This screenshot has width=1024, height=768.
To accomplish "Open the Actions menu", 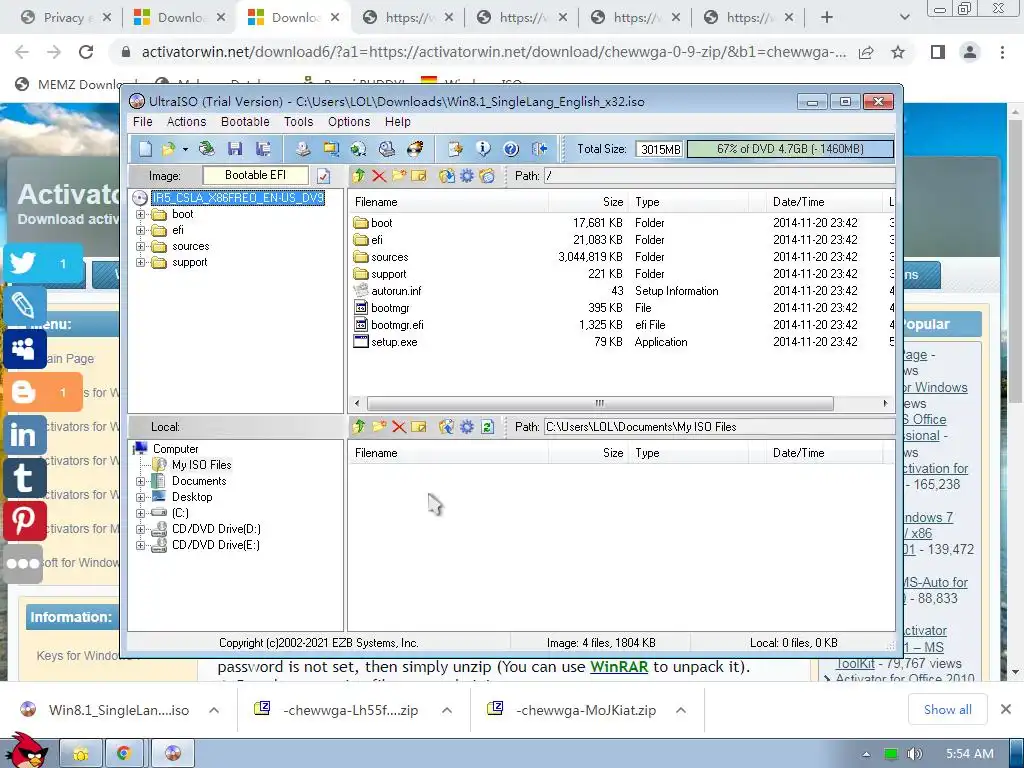I will pyautogui.click(x=186, y=121).
